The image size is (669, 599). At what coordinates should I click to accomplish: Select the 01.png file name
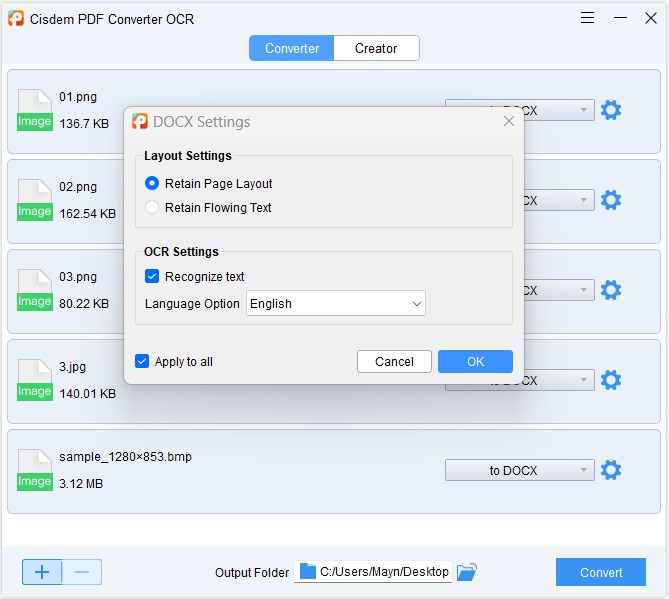(78, 97)
